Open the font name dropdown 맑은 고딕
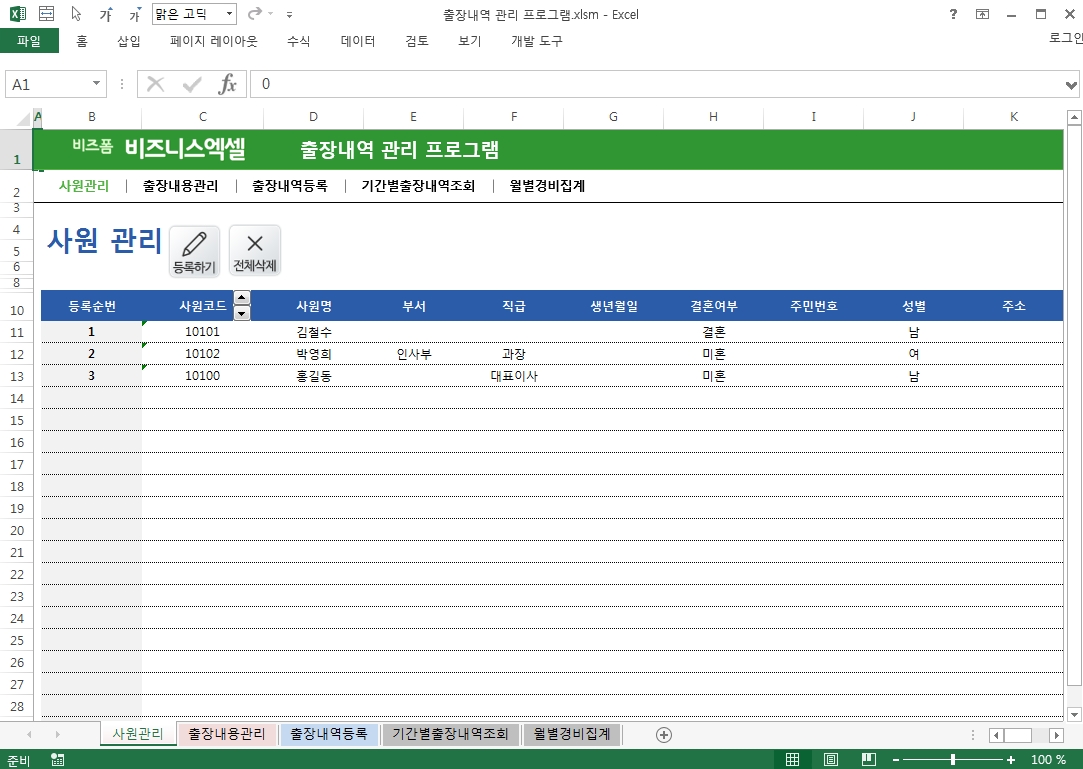The width and height of the screenshot is (1083, 769). [229, 14]
